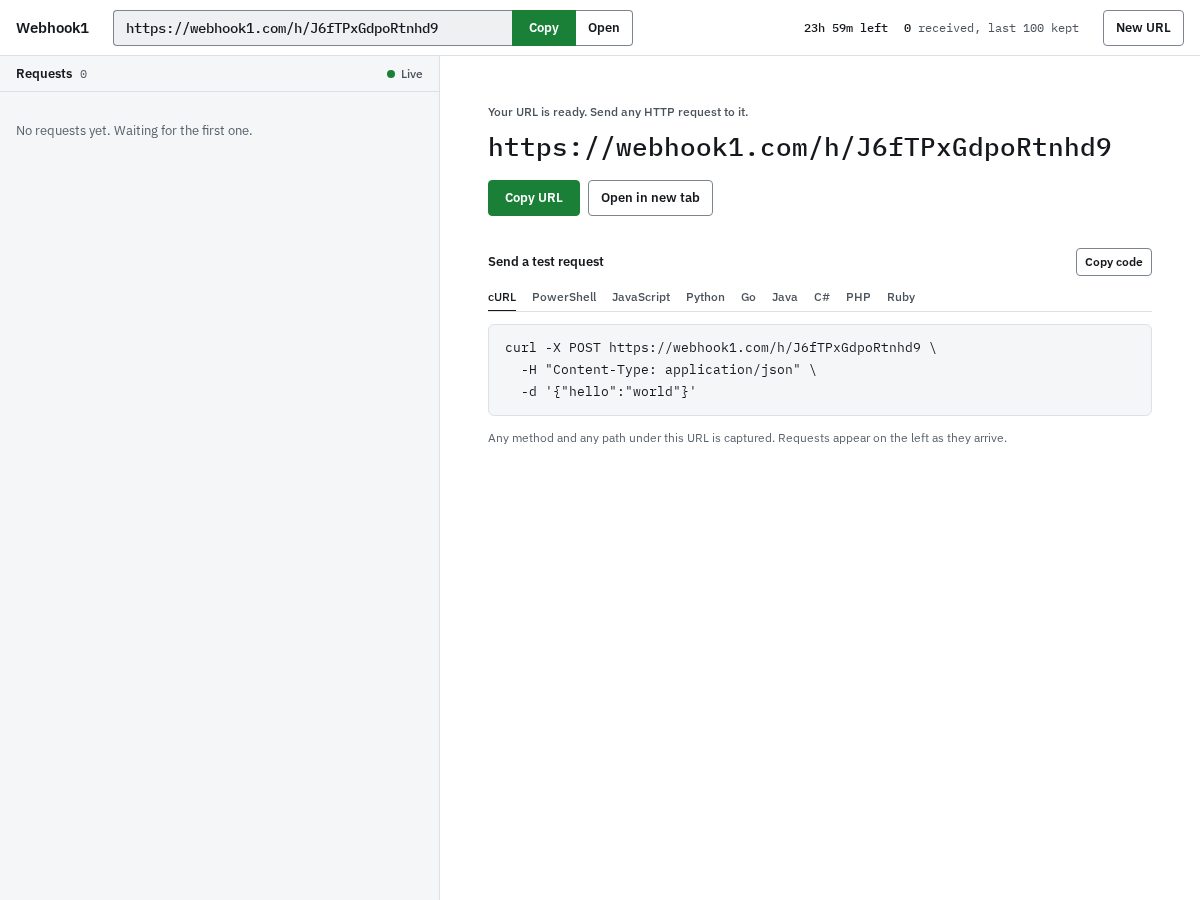The width and height of the screenshot is (1200, 900).
Task: Switch to the PowerShell tab
Action: pyautogui.click(x=564, y=297)
